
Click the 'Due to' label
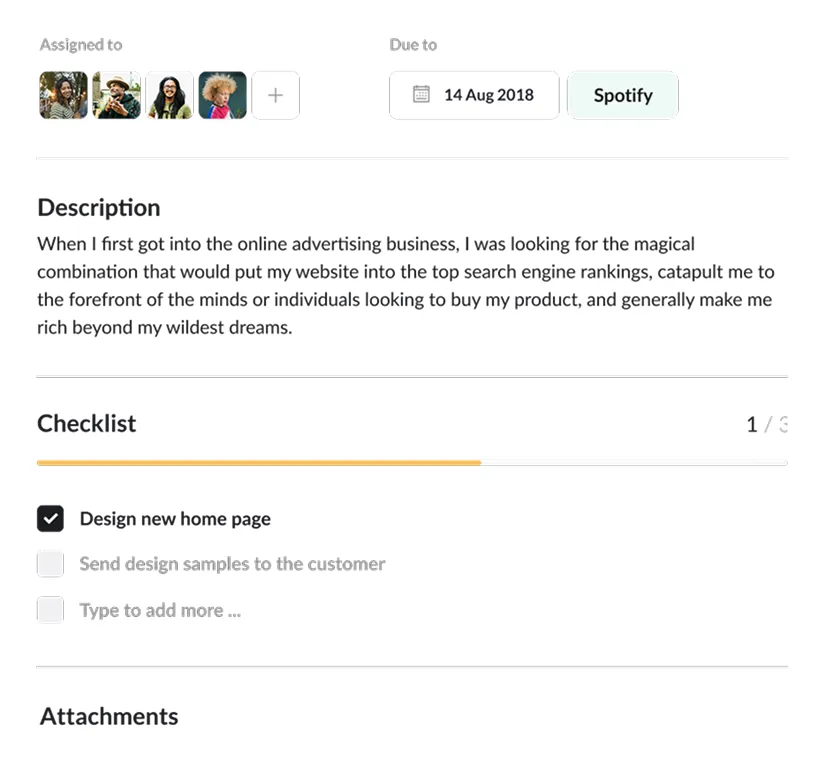point(412,44)
